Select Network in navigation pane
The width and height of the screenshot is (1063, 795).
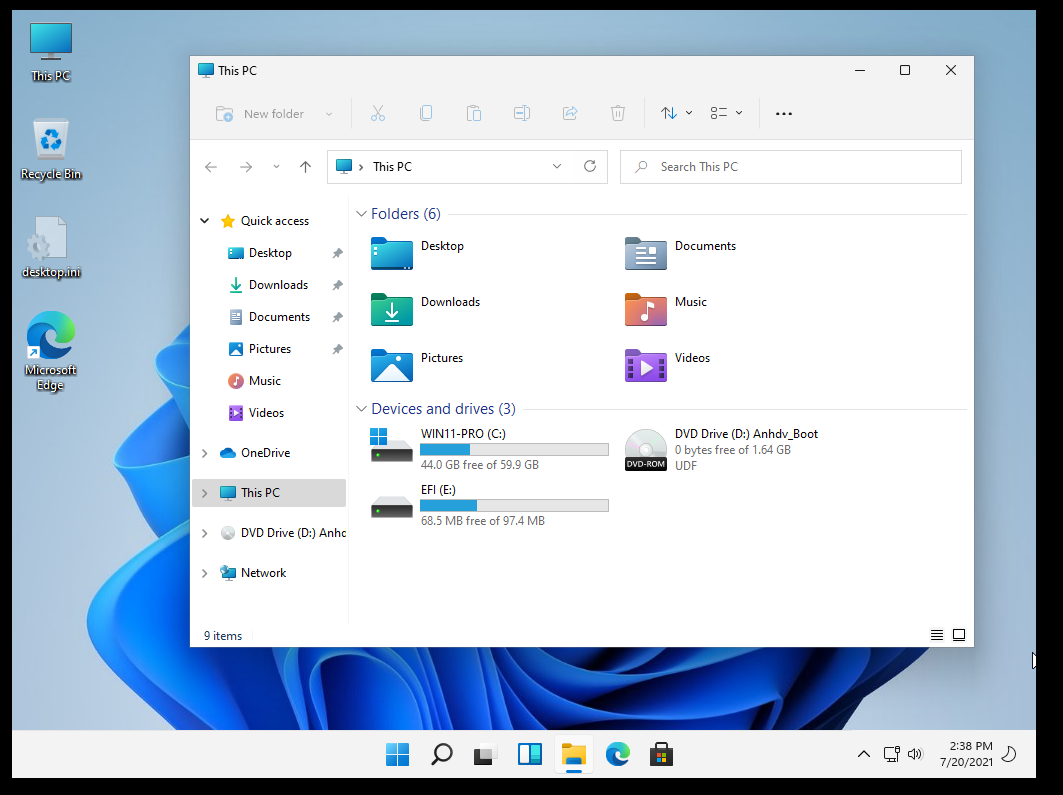pyautogui.click(x=263, y=573)
